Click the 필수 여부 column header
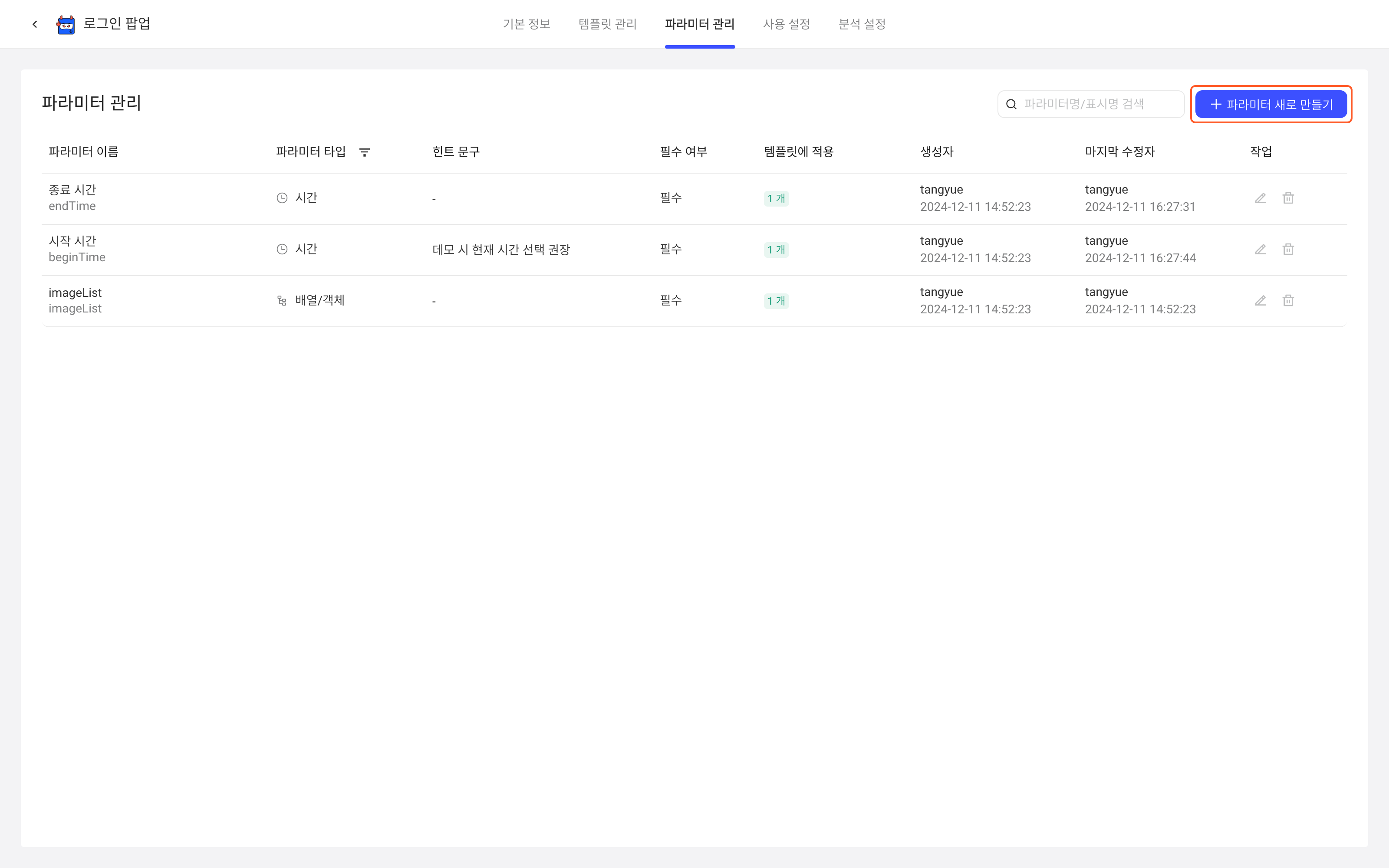This screenshot has width=1389, height=868. click(x=683, y=151)
